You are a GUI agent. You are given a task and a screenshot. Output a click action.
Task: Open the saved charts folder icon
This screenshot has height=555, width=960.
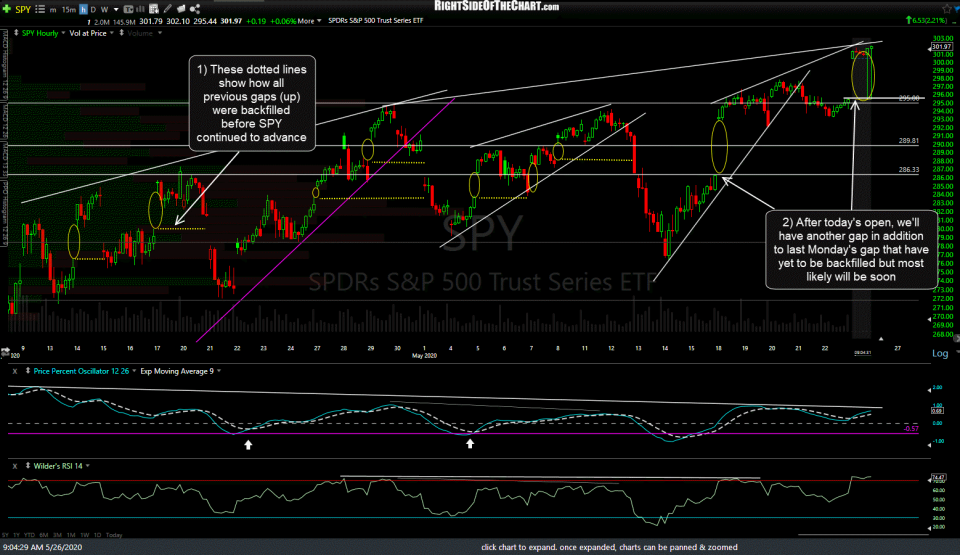[181, 9]
